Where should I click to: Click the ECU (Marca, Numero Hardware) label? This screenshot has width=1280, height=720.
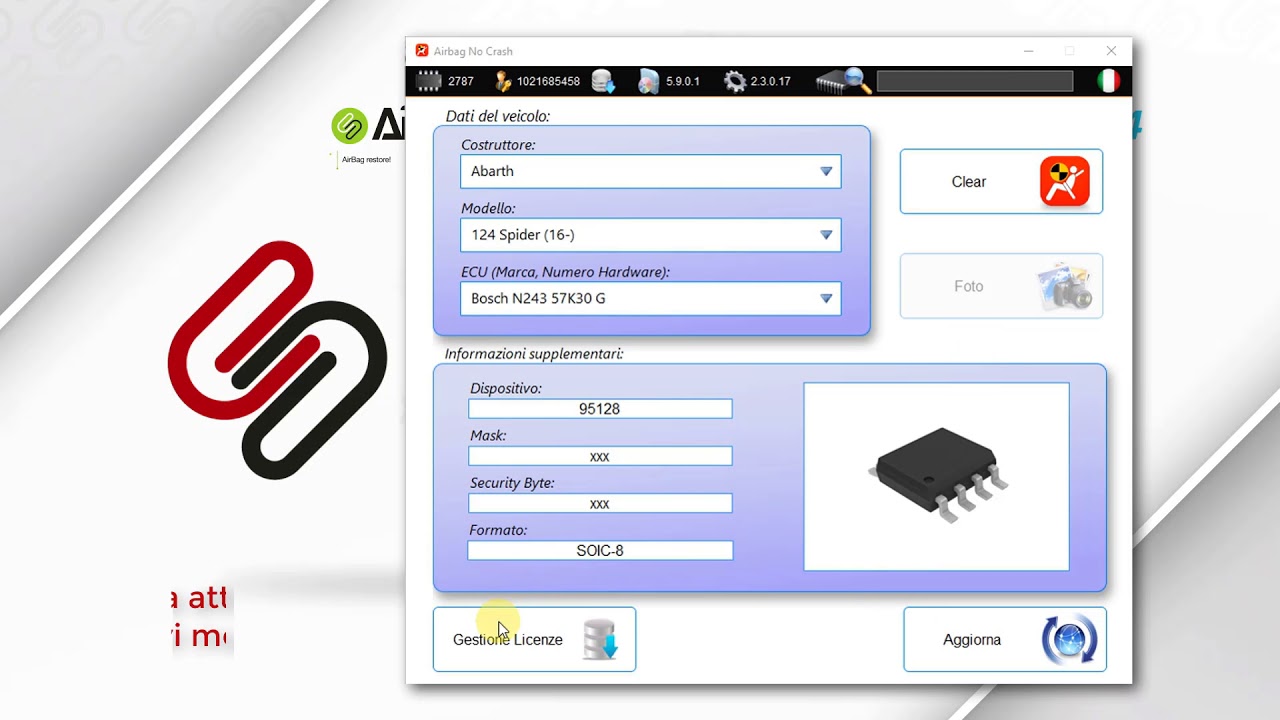point(565,272)
